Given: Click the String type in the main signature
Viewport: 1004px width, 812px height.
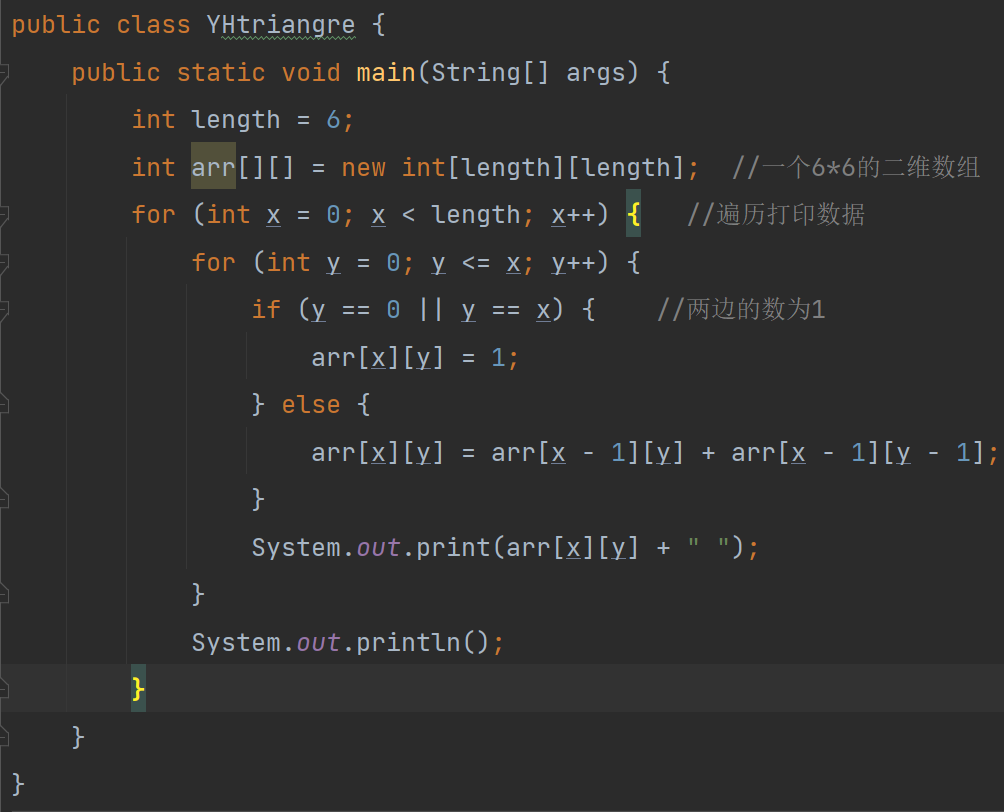Looking at the screenshot, I should tap(475, 73).
